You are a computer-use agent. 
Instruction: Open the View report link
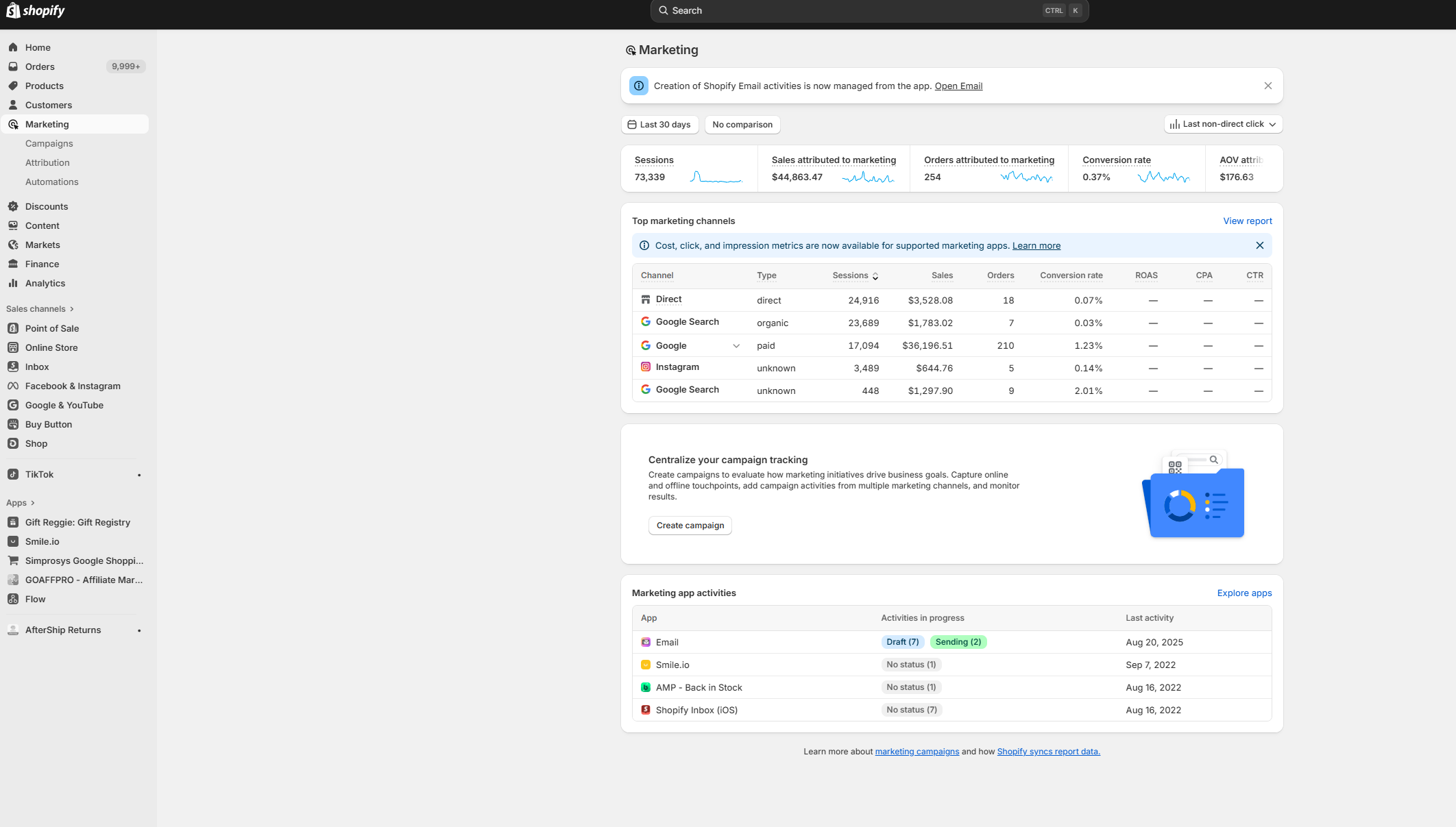tap(1248, 221)
